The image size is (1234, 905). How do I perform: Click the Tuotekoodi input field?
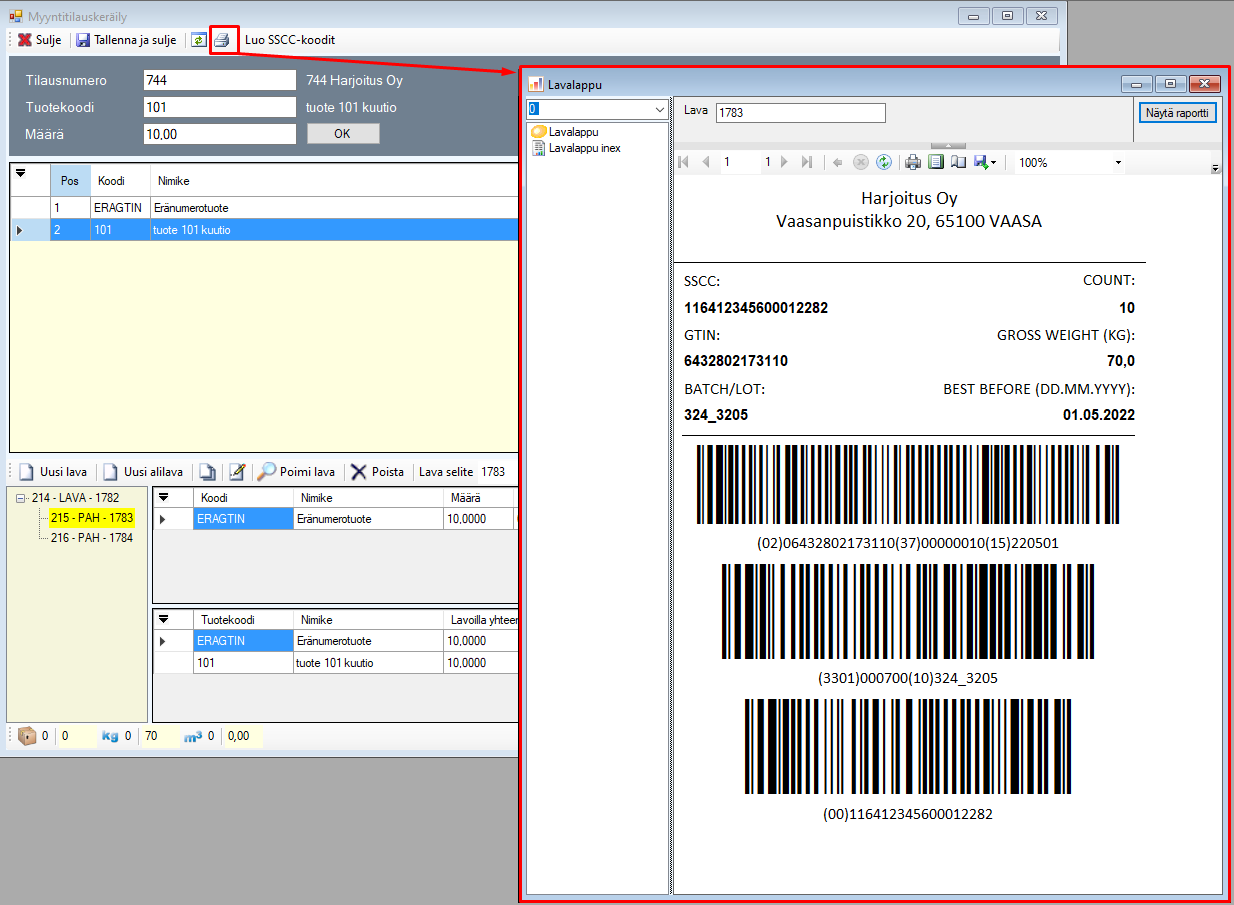click(220, 107)
